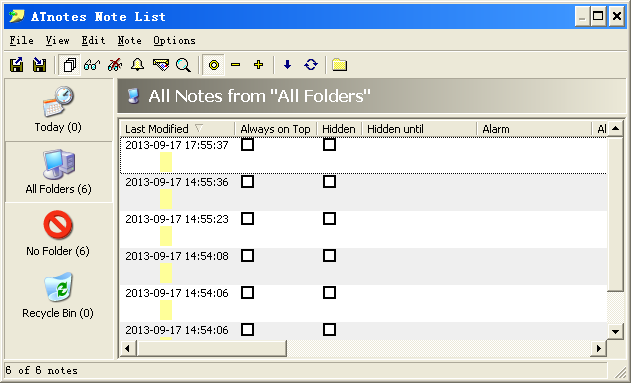The image size is (631, 383).
Task: Click yellow color swatch of 14:55:36 note
Action: (166, 199)
